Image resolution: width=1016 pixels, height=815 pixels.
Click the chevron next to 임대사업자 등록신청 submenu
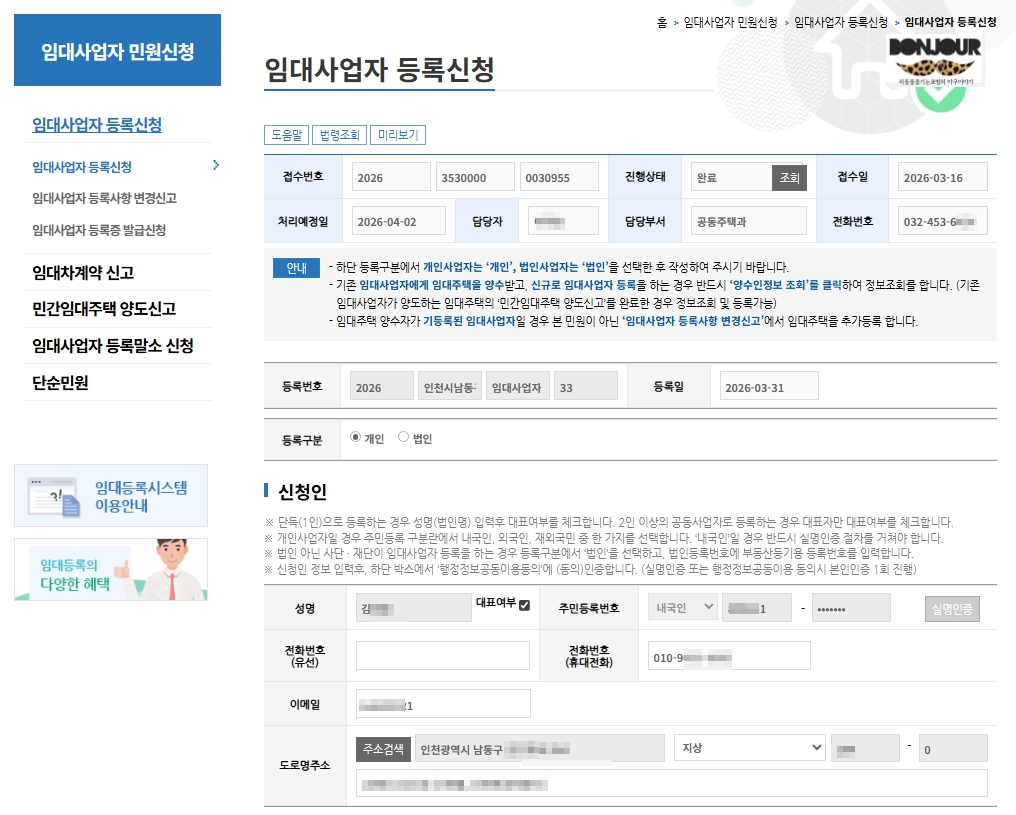216,166
